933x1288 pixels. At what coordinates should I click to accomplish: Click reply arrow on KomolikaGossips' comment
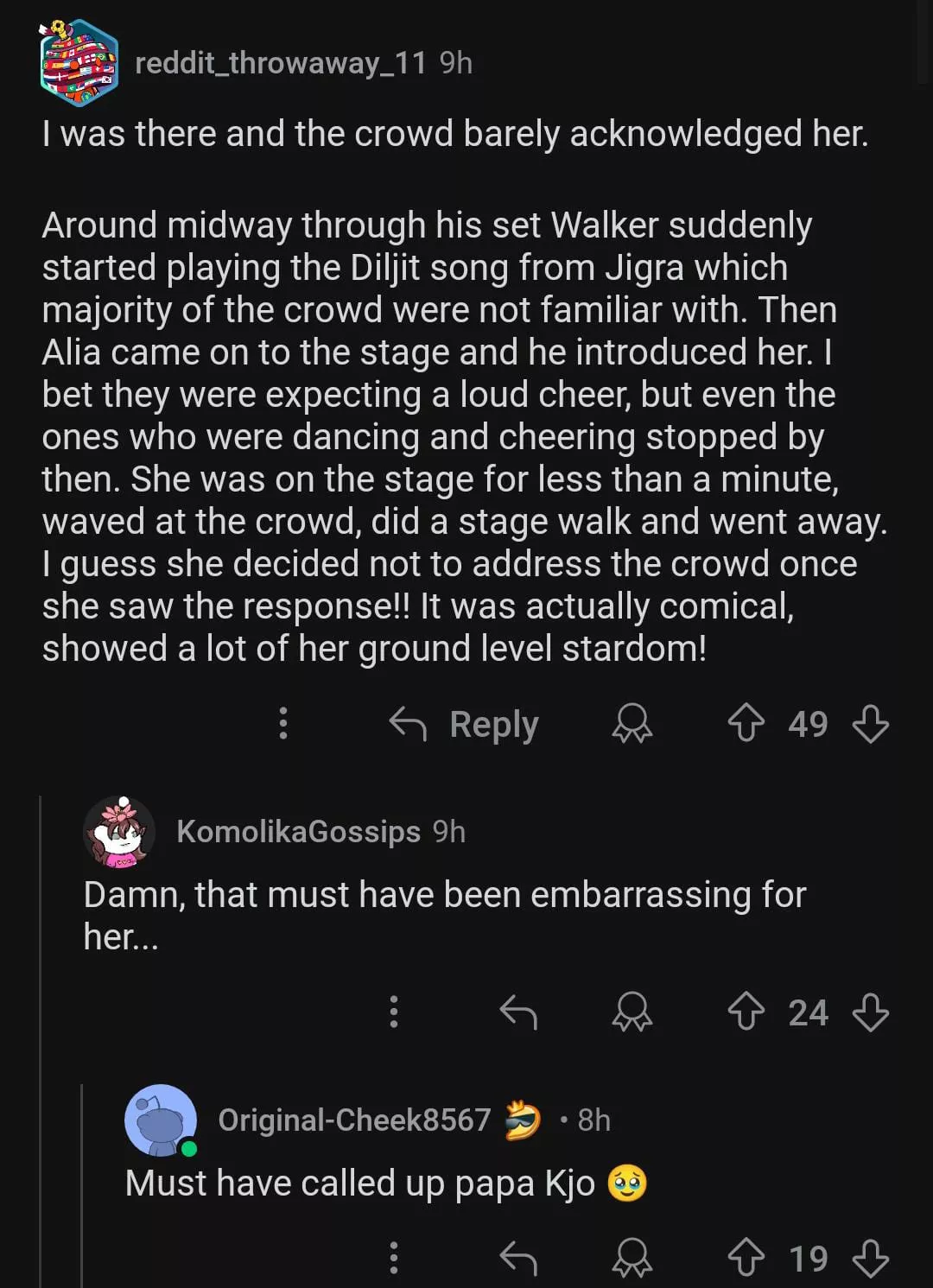click(x=518, y=1012)
